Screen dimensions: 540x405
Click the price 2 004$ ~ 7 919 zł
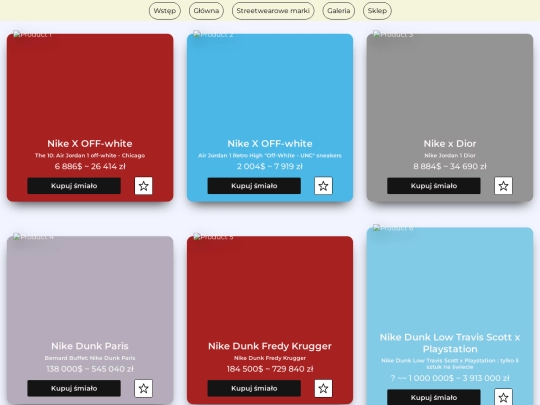pos(270,166)
